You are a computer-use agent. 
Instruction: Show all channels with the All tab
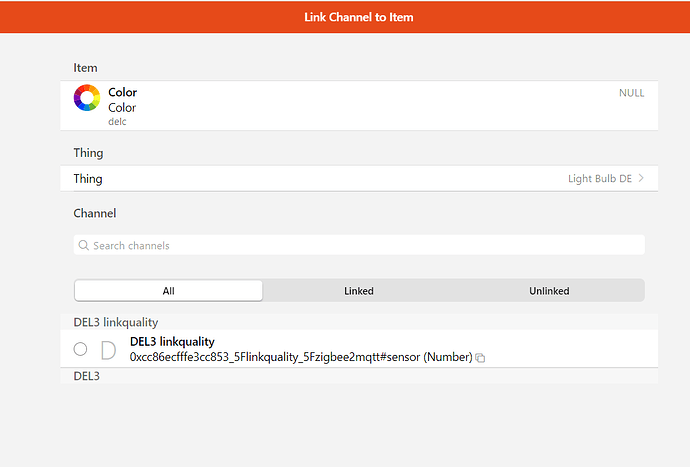pyautogui.click(x=169, y=291)
